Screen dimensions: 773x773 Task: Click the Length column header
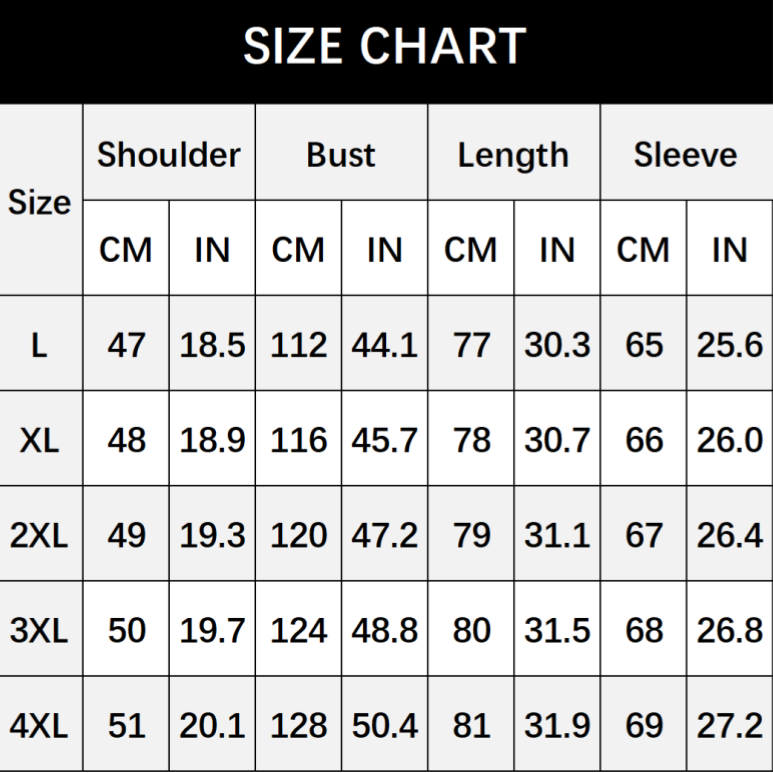point(513,155)
